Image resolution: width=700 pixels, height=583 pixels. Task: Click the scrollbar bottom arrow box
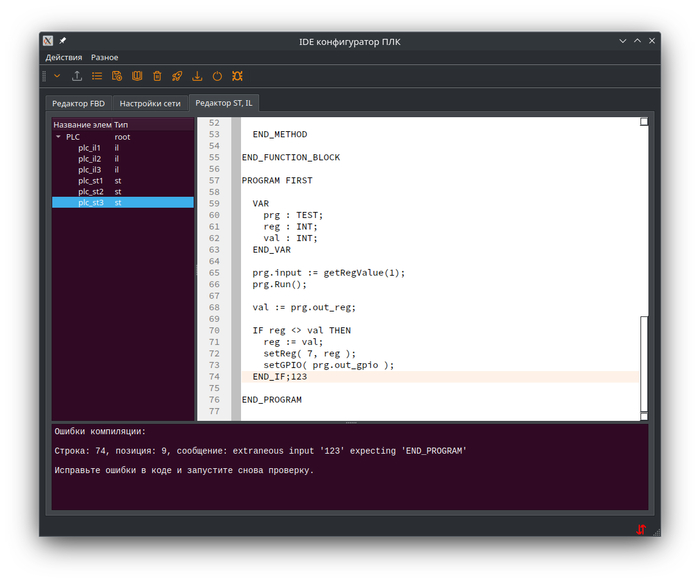(x=644, y=416)
